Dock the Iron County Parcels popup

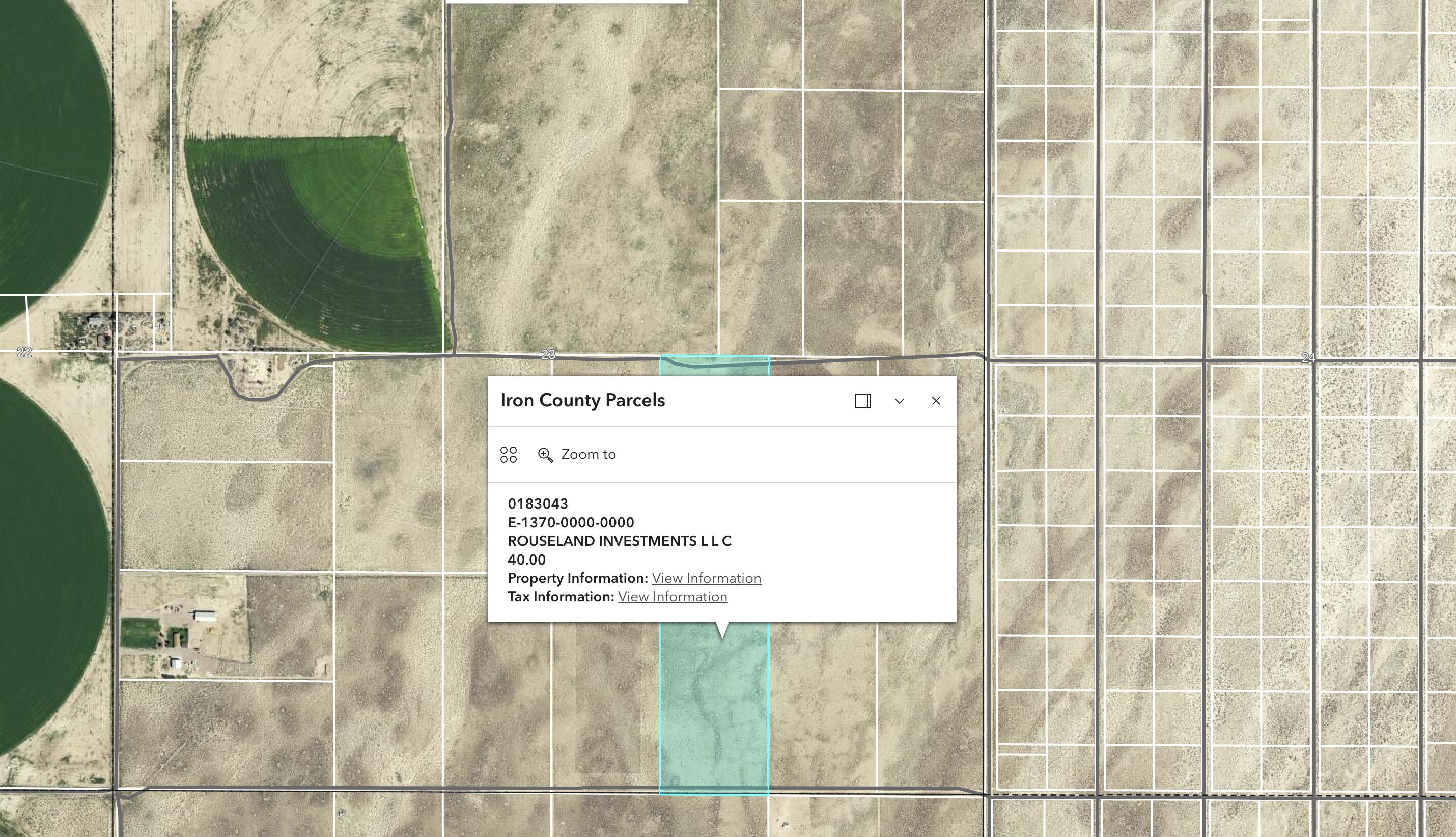click(862, 401)
